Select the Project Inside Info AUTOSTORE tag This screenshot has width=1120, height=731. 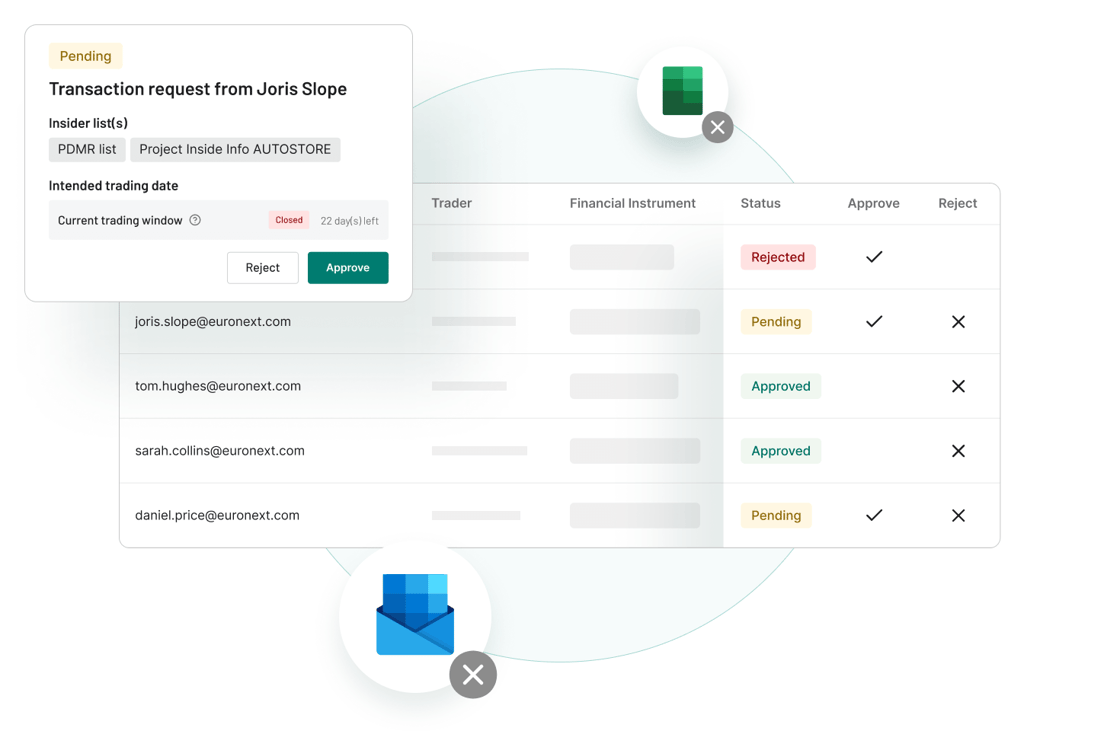[235, 149]
